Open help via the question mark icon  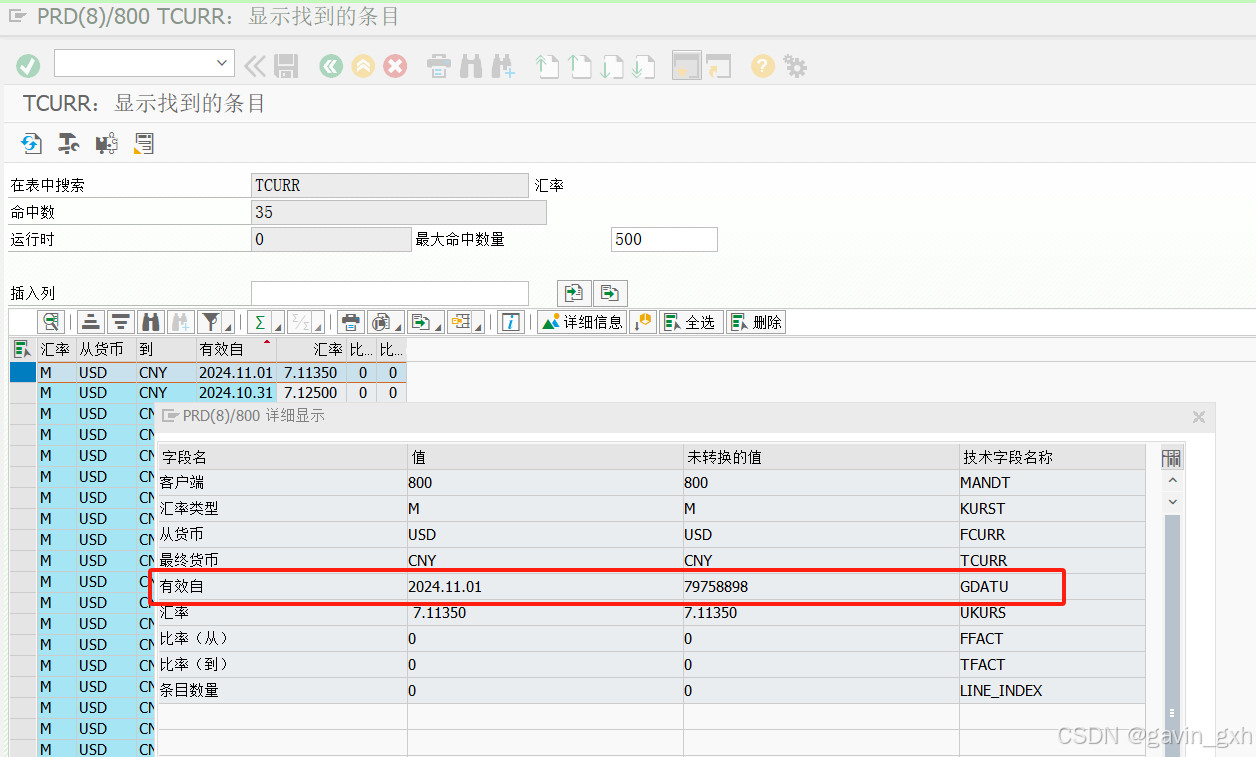761,66
